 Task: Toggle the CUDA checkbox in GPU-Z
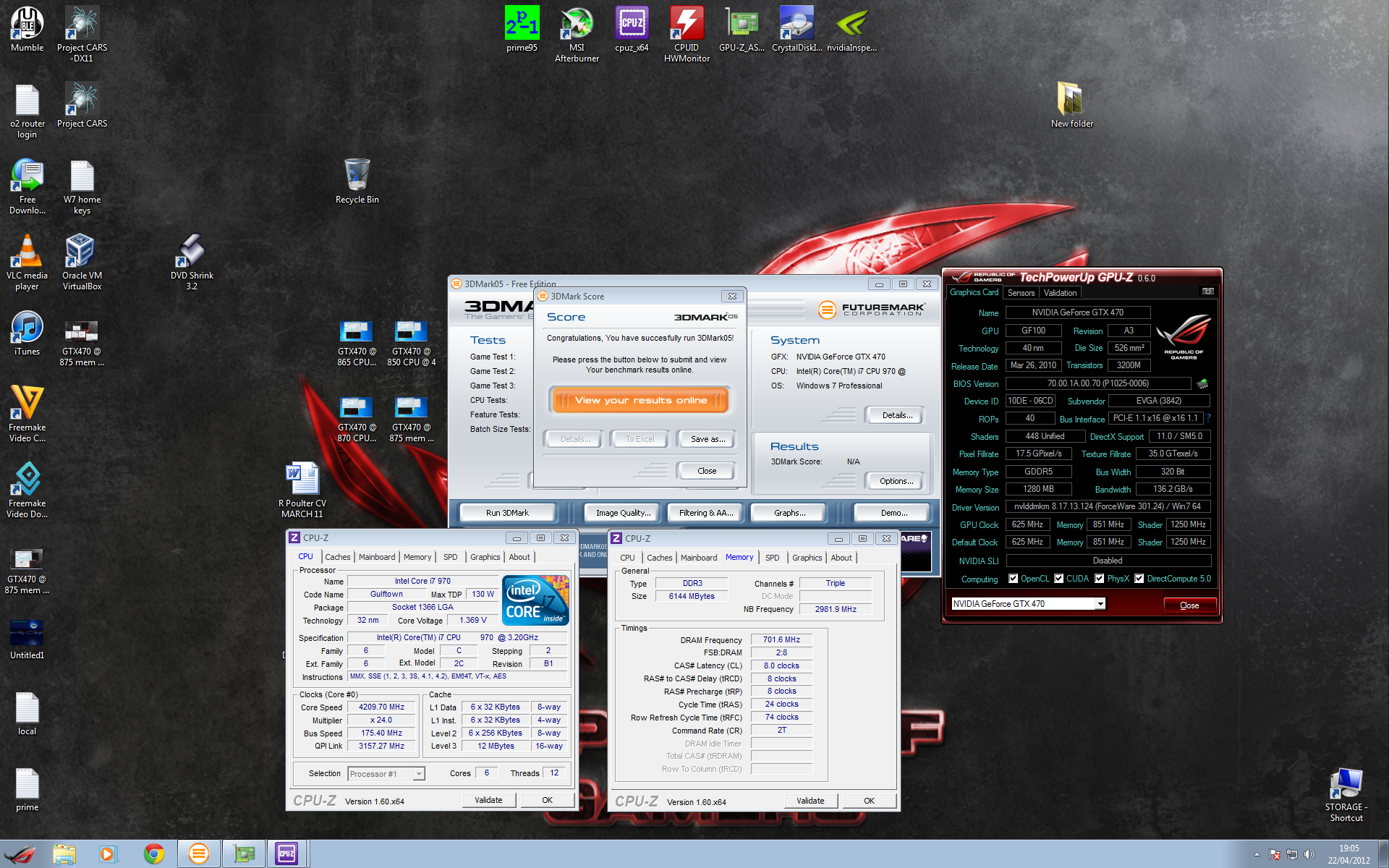(1058, 579)
